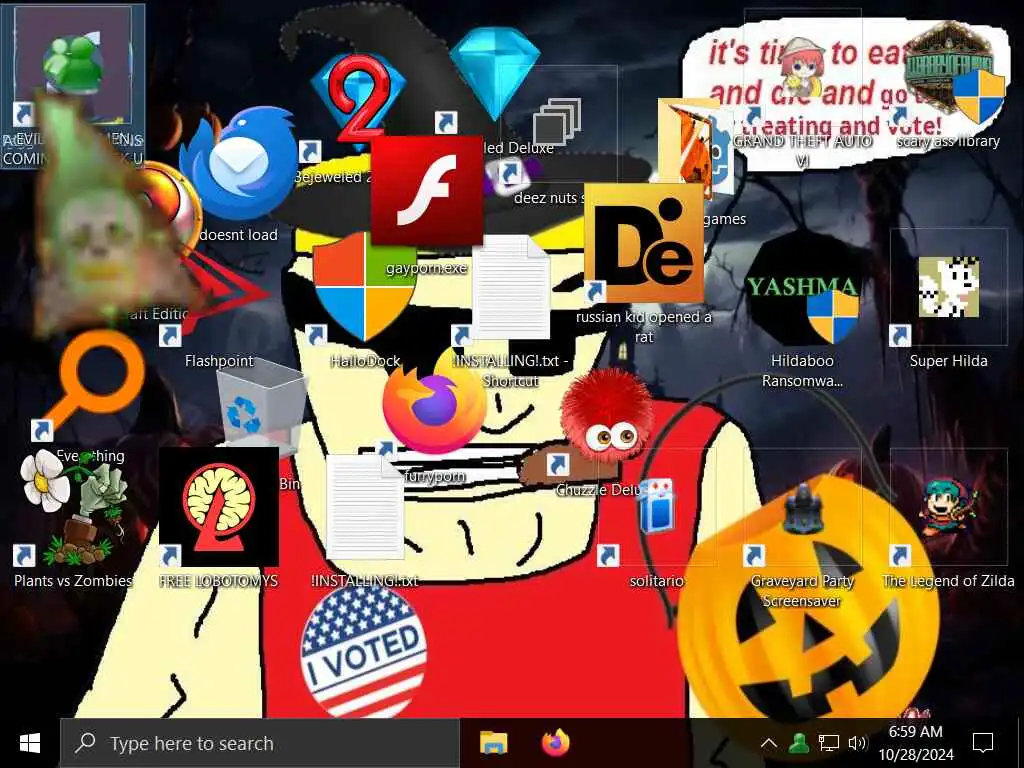Click the volume speaker tray icon
This screenshot has width=1024, height=768.
[857, 743]
